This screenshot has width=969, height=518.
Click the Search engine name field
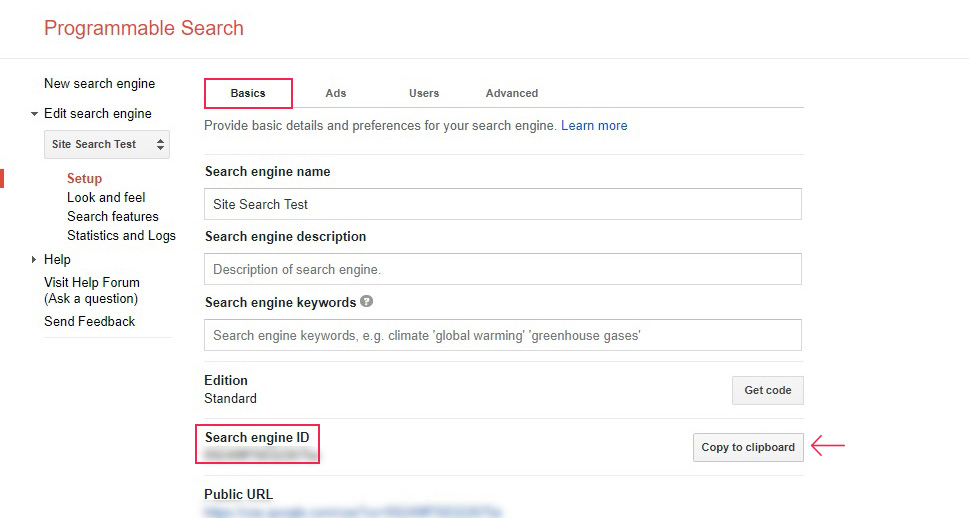coord(503,204)
